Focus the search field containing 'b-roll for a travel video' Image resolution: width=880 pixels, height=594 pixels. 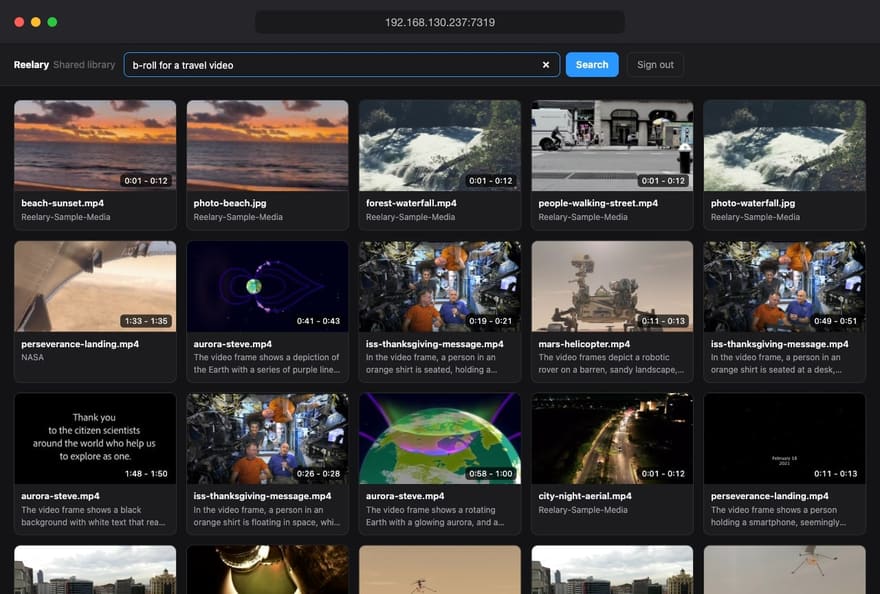point(342,65)
